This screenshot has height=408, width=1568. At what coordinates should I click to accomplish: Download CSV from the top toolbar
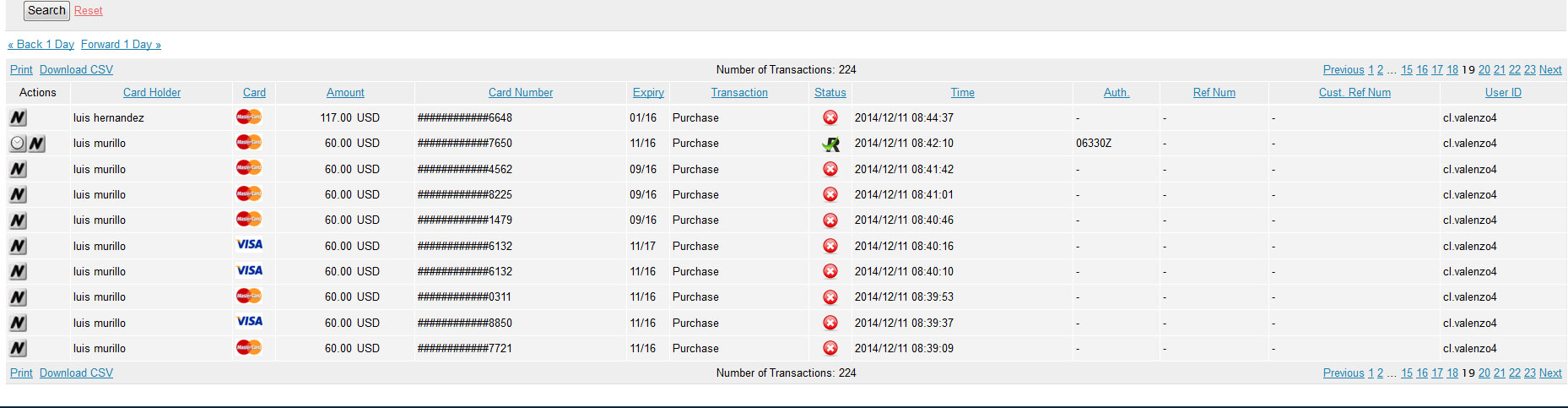pyautogui.click(x=76, y=69)
